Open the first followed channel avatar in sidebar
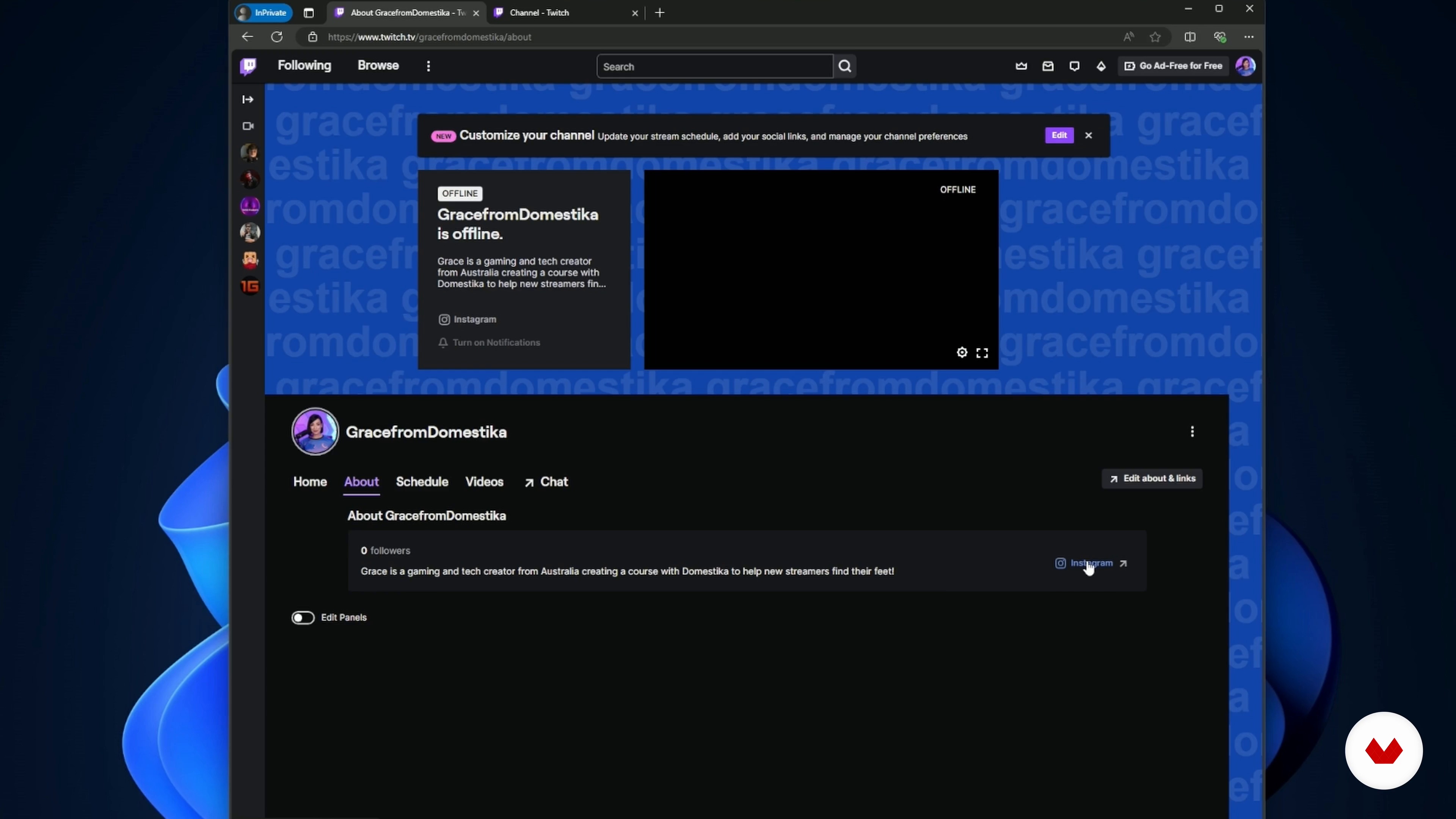 coord(250,152)
